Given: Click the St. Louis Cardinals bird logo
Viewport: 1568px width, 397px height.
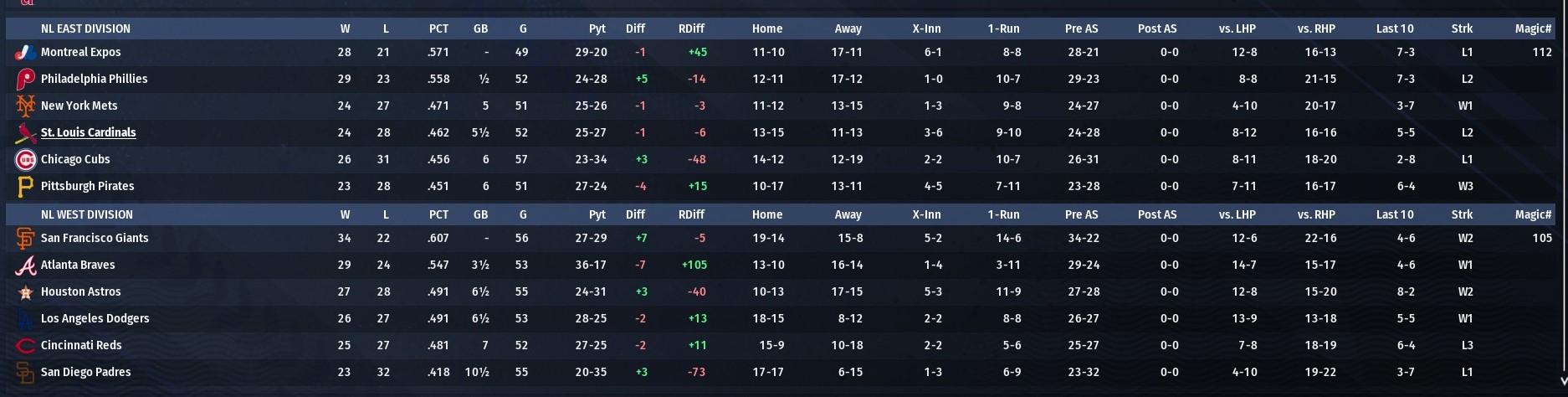Looking at the screenshot, I should 26,132.
